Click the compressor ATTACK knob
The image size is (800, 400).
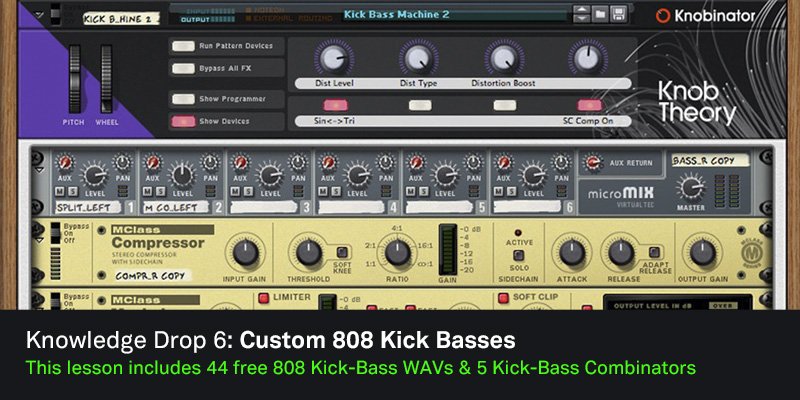572,253
